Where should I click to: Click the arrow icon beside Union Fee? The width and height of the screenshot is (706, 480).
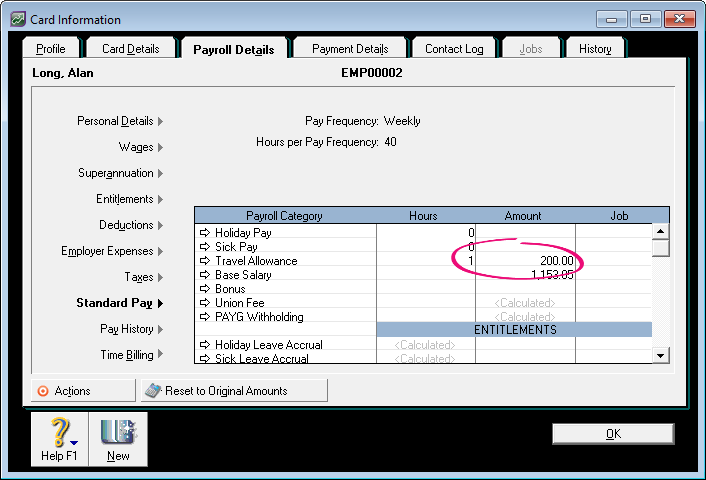[206, 303]
